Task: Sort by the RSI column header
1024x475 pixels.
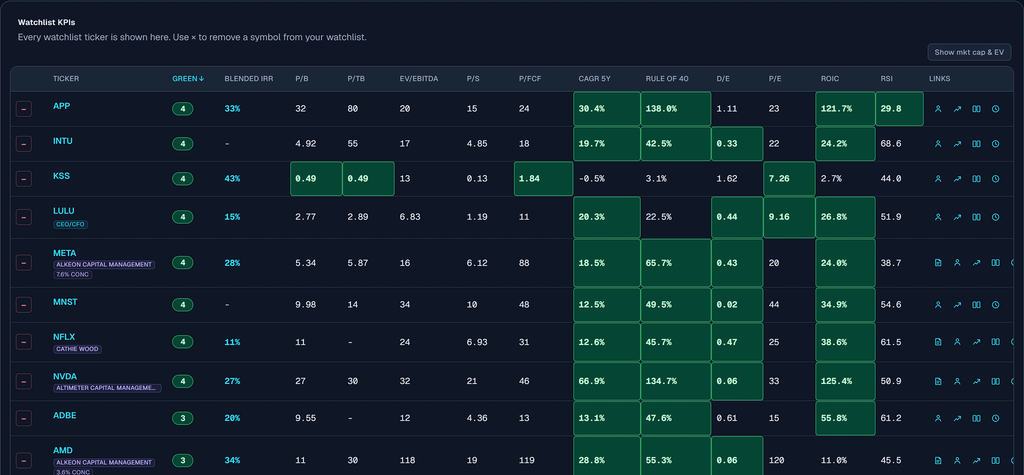Action: pos(886,79)
